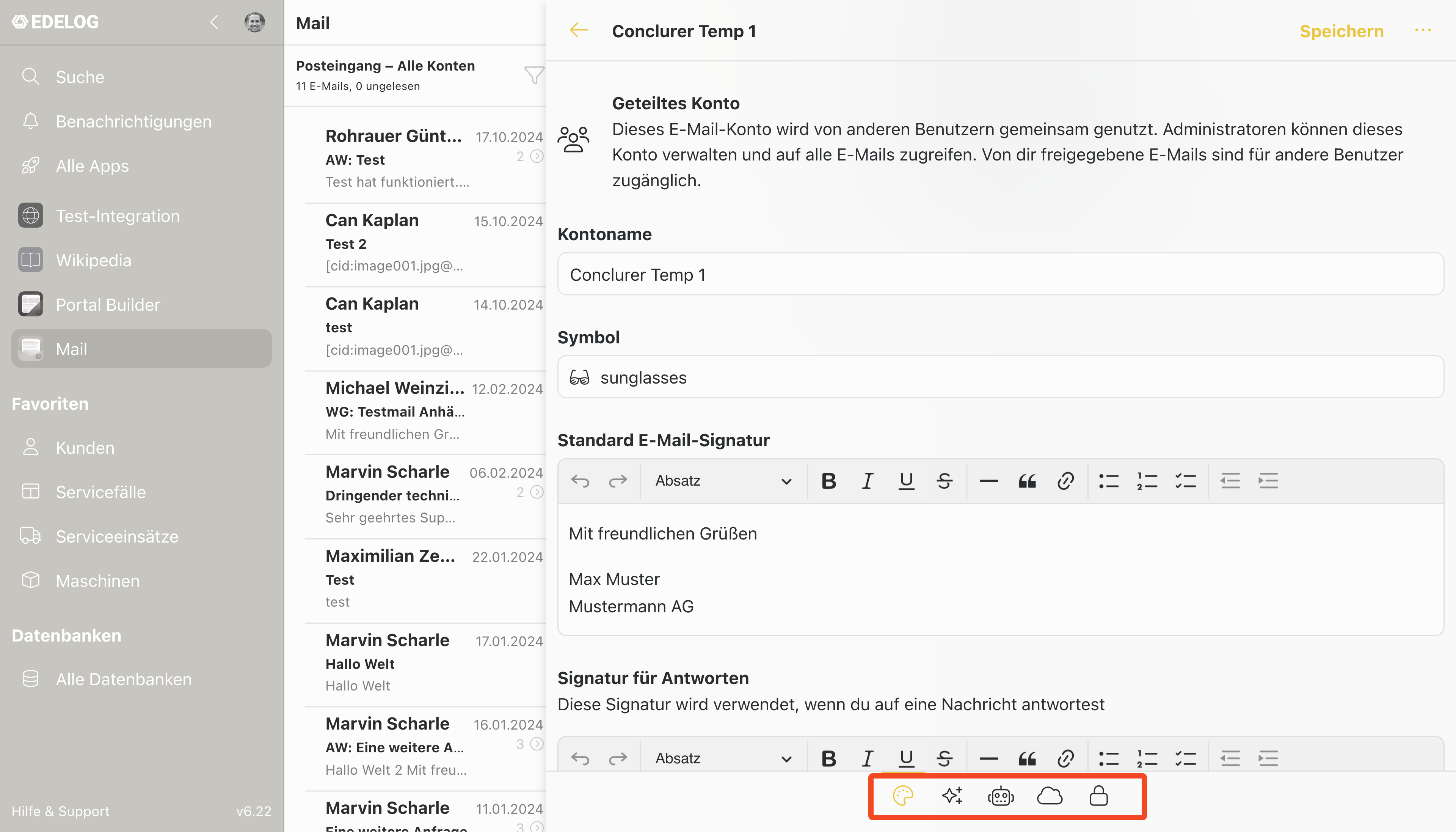Insert link in Standard E-Mail-Signatur toolbar

(x=1065, y=481)
